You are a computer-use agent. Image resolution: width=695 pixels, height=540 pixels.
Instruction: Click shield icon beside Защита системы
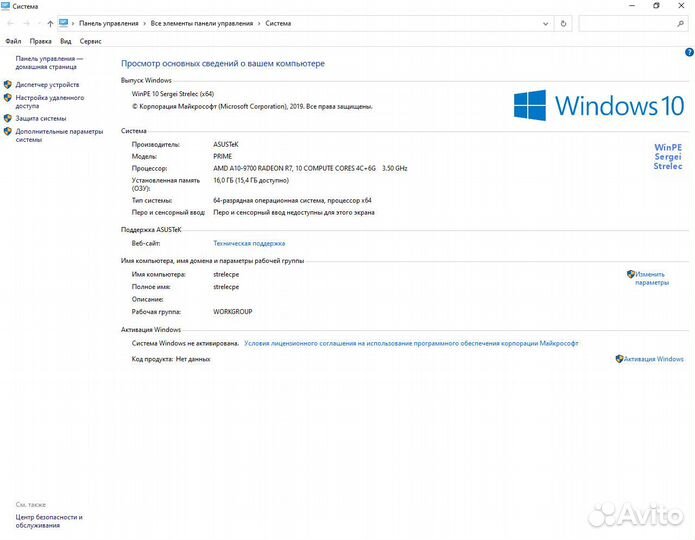8,118
